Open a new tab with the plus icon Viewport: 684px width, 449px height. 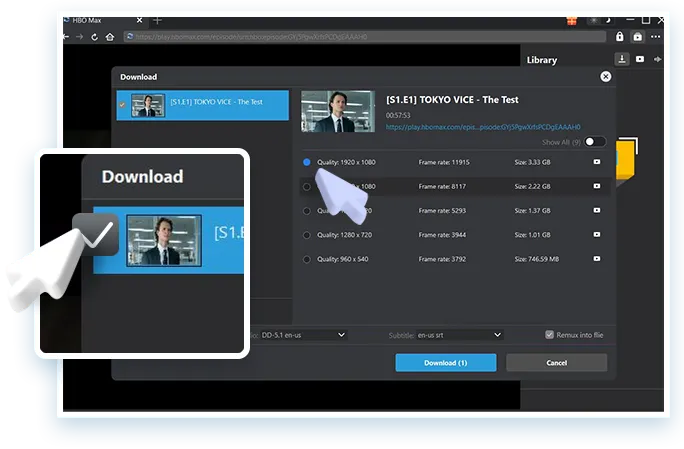click(157, 21)
